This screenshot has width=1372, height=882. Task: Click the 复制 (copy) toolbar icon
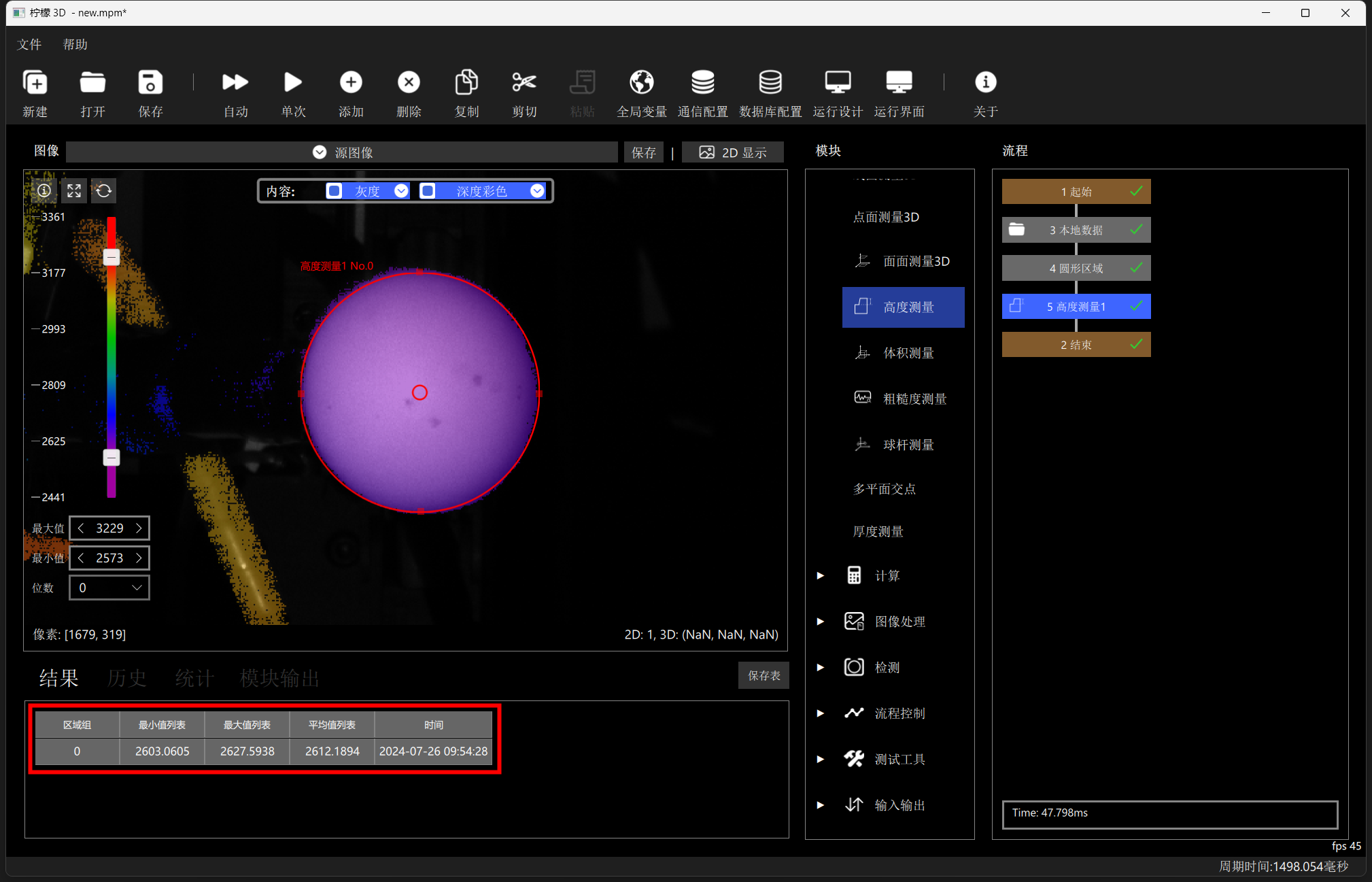tap(466, 82)
